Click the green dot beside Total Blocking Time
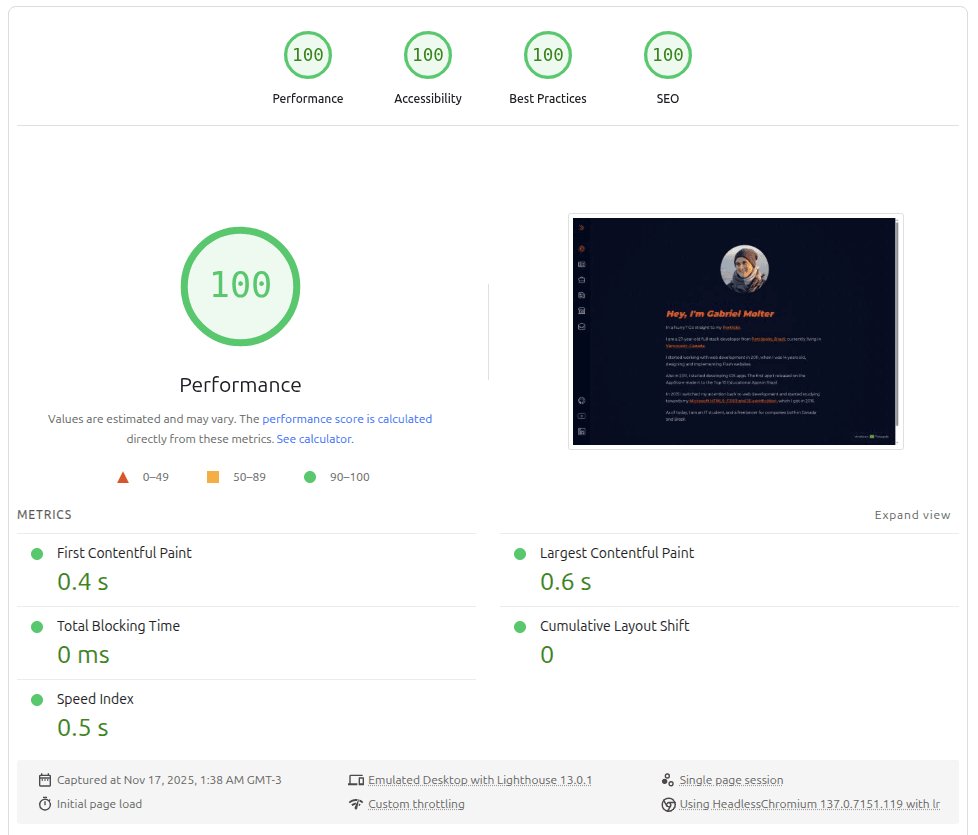Screen dimensions: 978x835 click(x=37, y=626)
